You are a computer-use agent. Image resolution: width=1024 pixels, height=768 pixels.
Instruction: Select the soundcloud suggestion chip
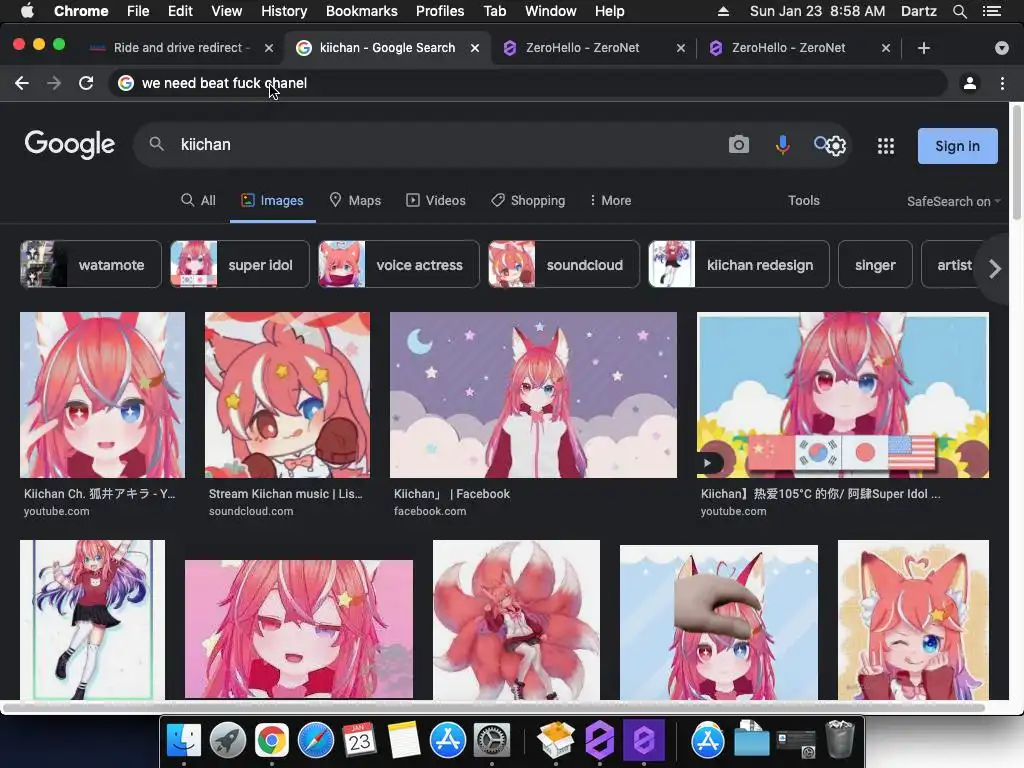pos(564,264)
